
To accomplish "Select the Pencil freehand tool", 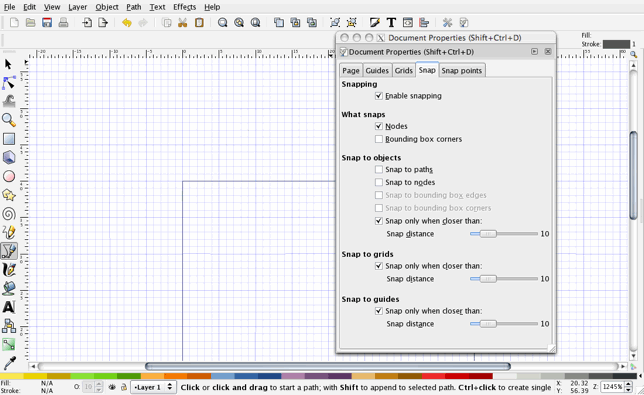I will pos(9,232).
